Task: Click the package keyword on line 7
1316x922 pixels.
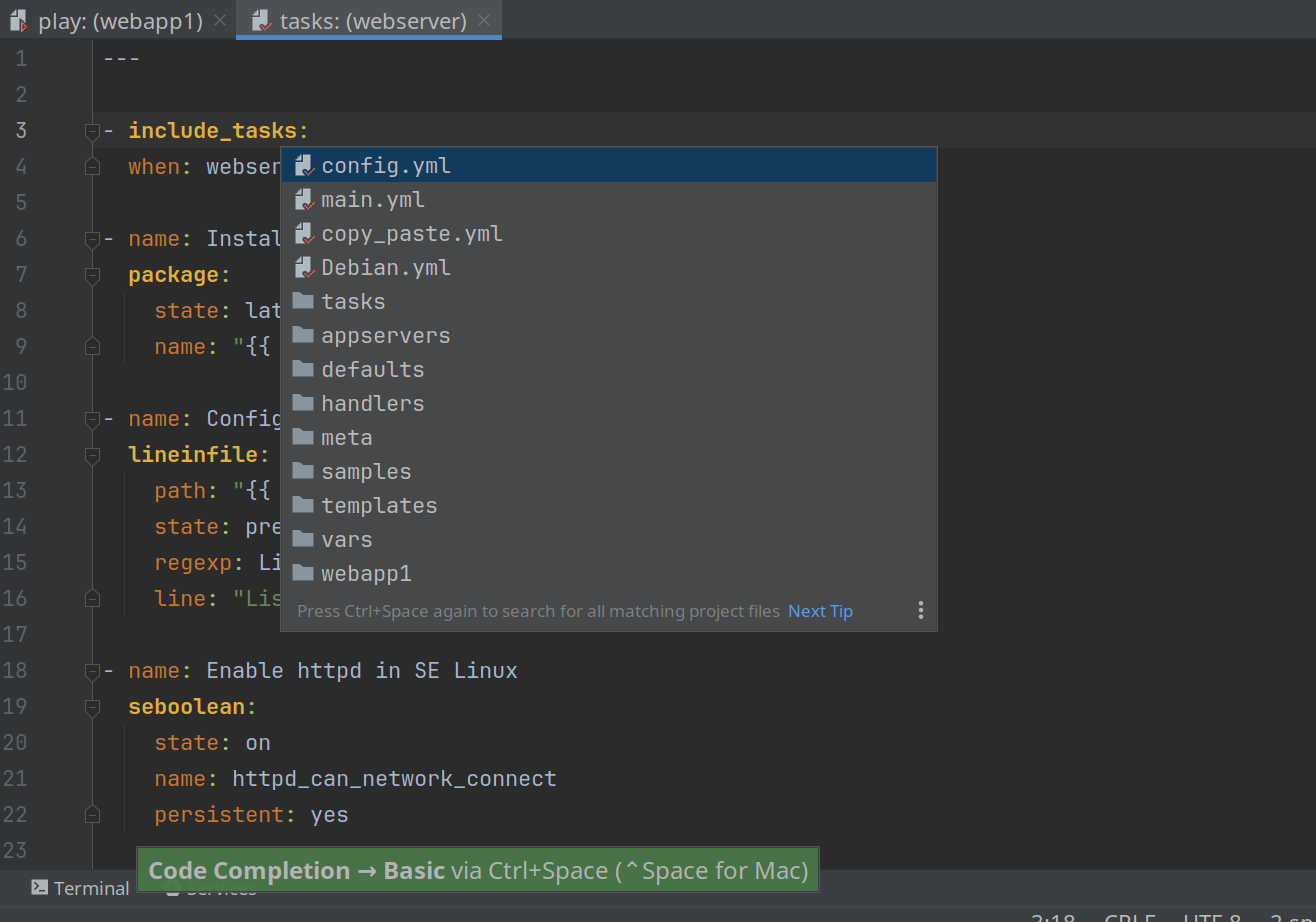Action: (x=174, y=275)
